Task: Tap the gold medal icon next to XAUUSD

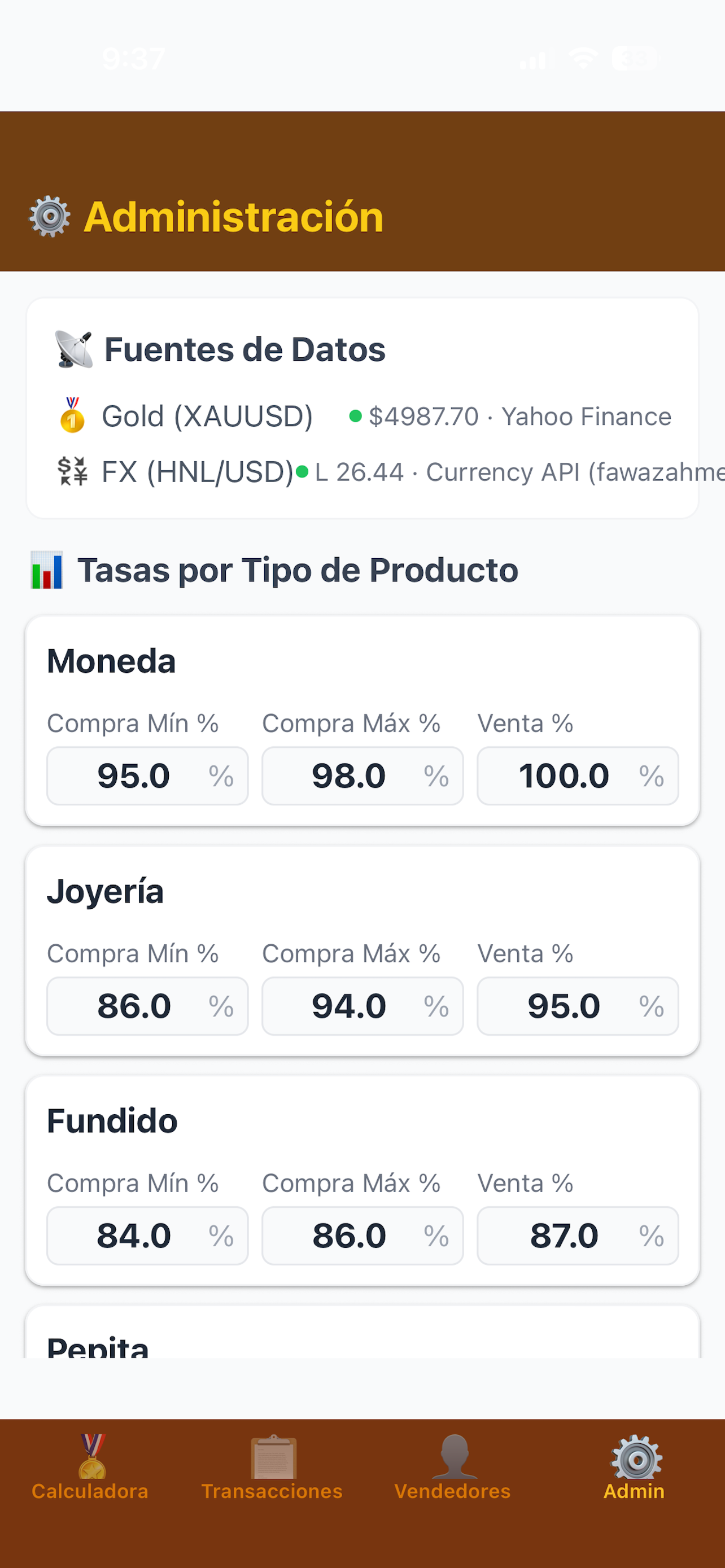Action: pyautogui.click(x=72, y=416)
